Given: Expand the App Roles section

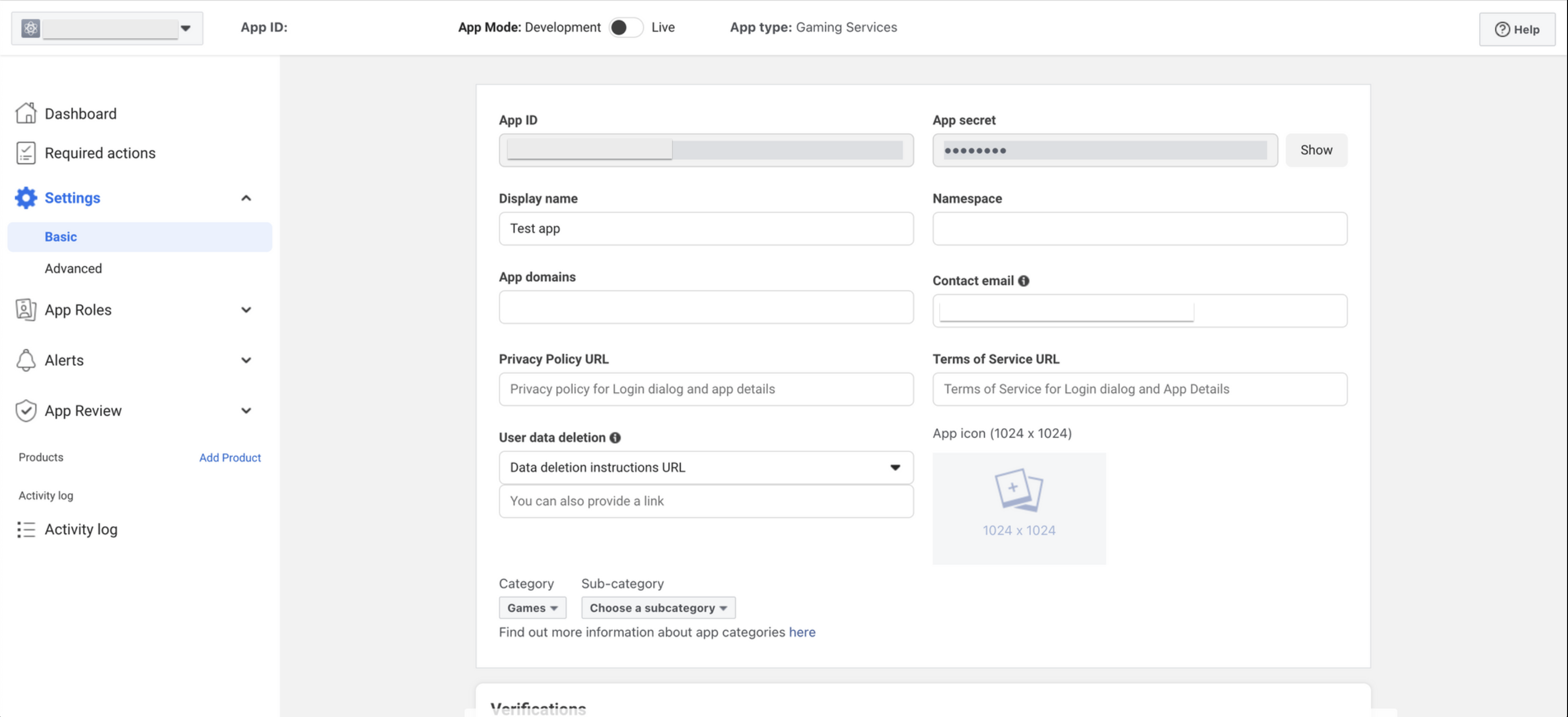Looking at the screenshot, I should click(x=246, y=310).
